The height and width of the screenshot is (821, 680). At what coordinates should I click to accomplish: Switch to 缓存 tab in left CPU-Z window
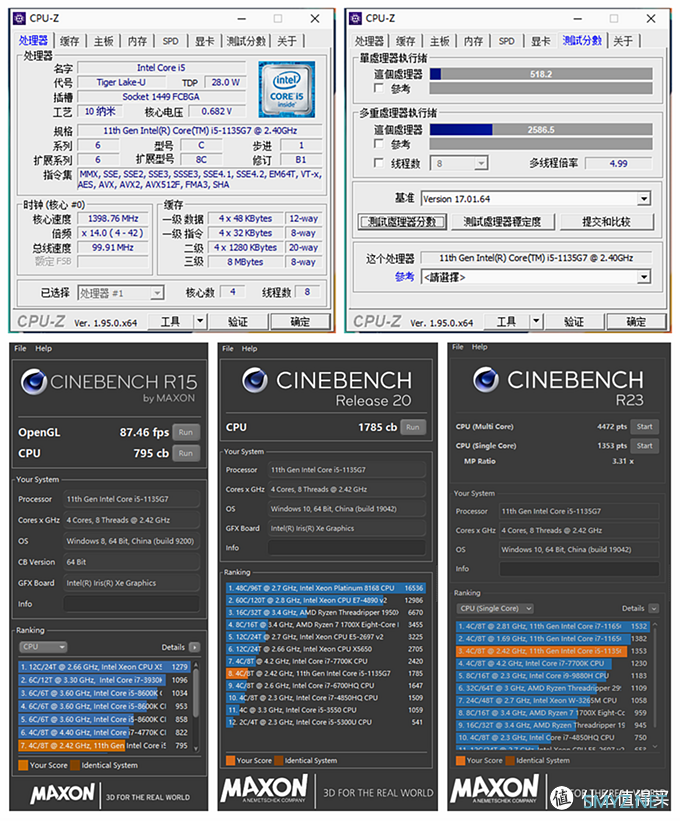pos(70,41)
